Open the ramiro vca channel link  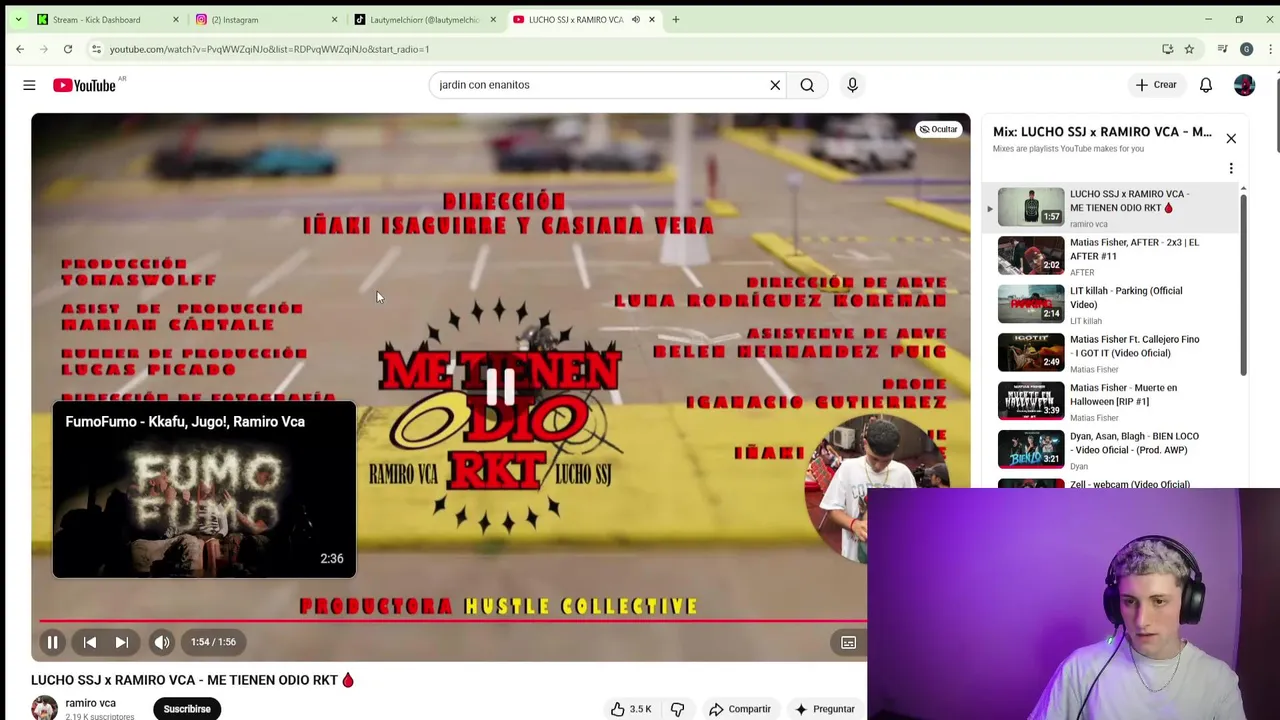90,703
